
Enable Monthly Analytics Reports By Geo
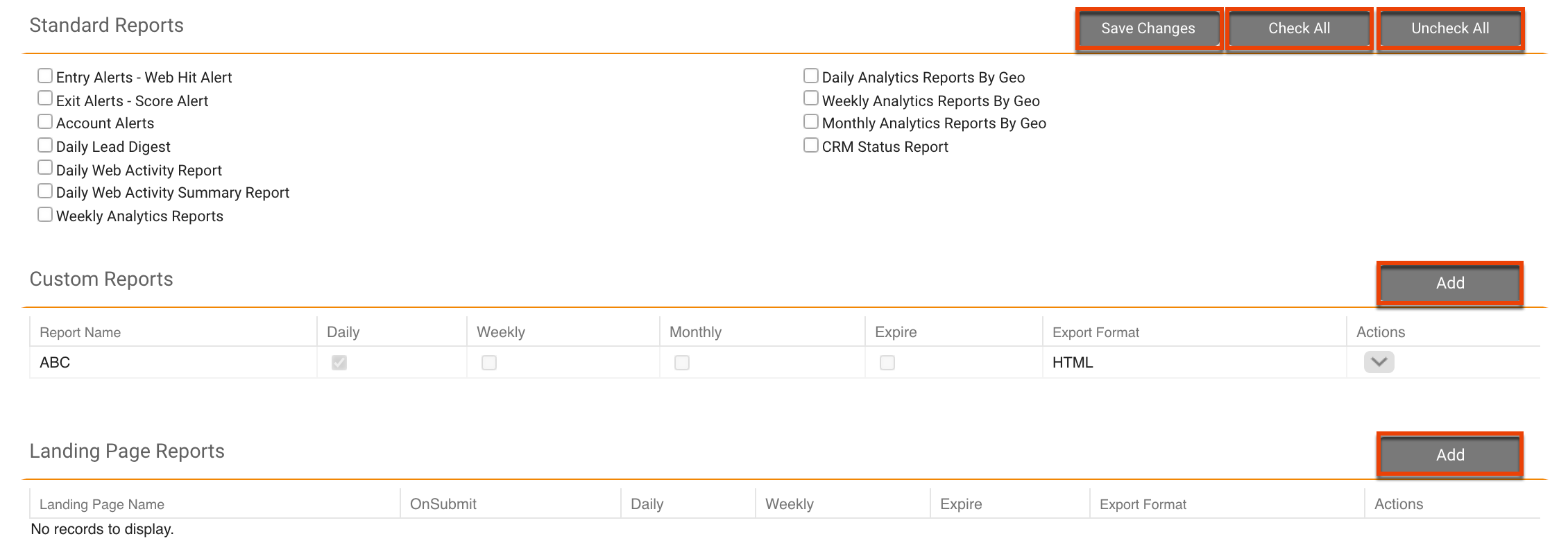click(810, 122)
